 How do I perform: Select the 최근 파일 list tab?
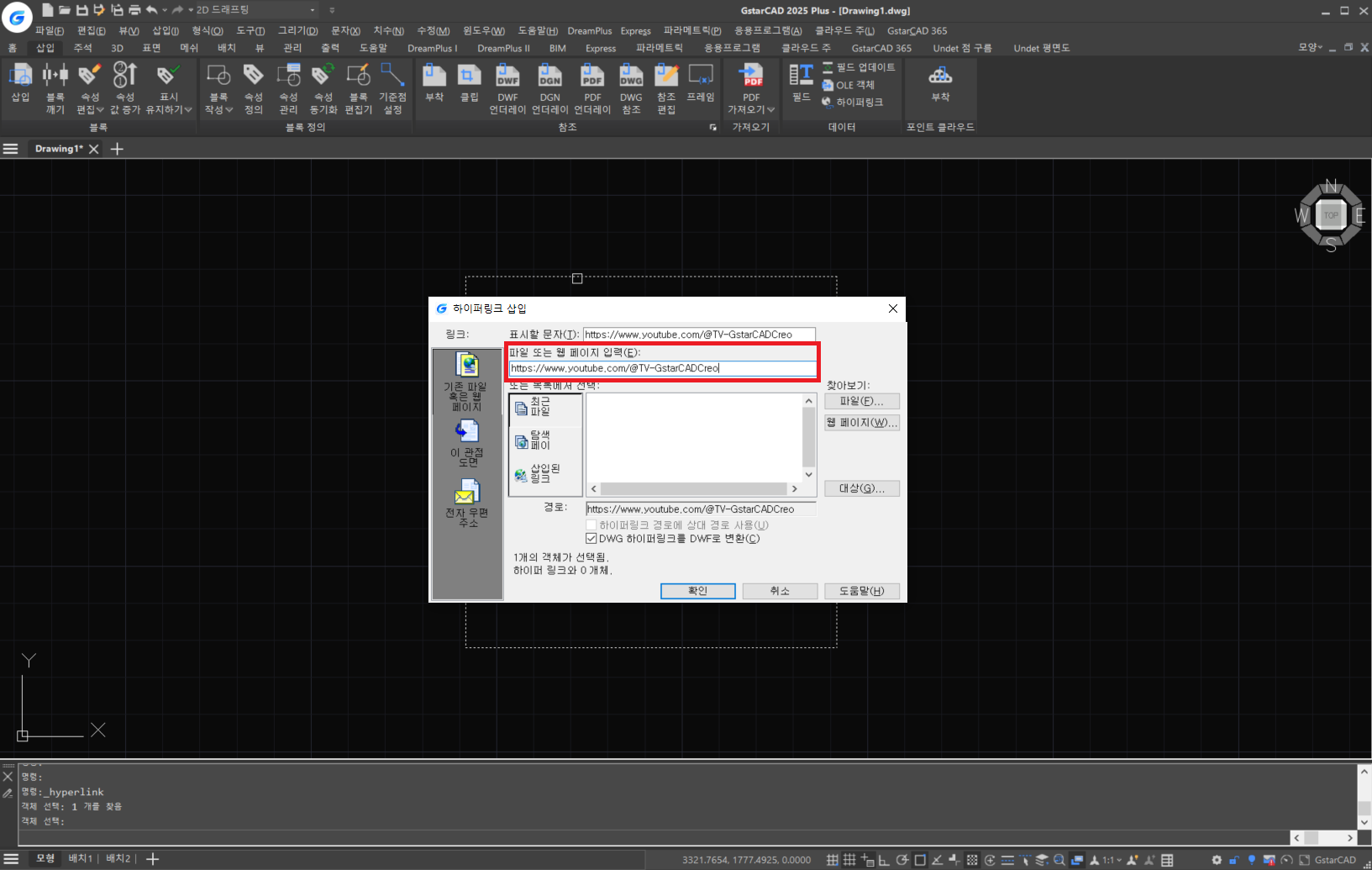(x=545, y=408)
